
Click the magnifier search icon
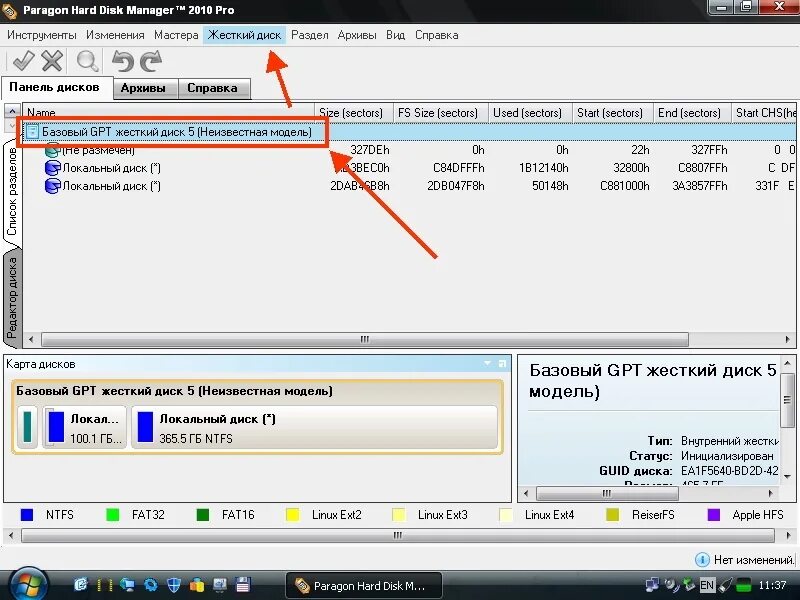coord(87,61)
